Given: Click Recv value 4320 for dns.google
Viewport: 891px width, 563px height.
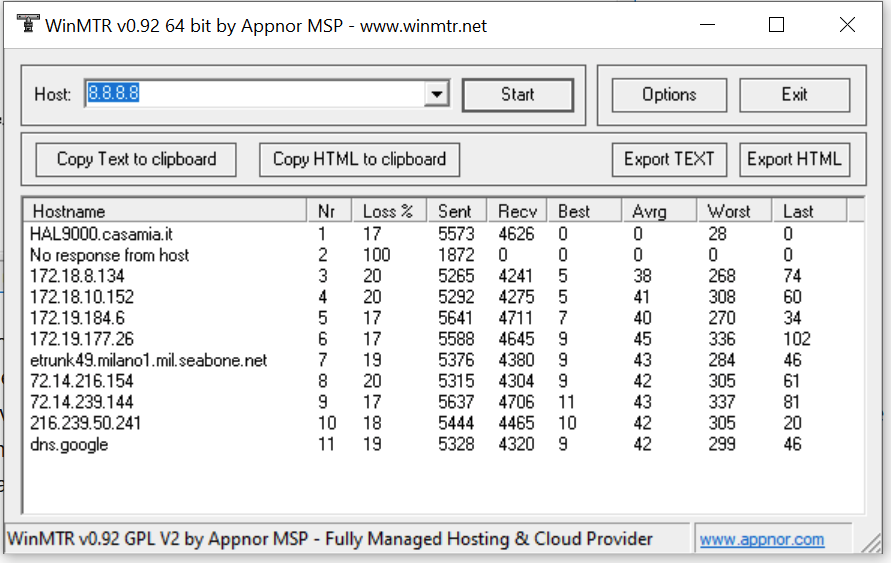Looking at the screenshot, I should click(x=516, y=444).
